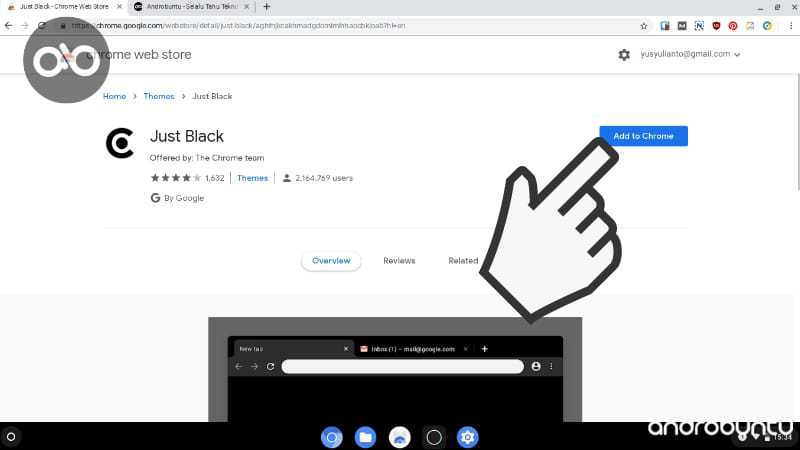Expand the yusyulianto@gmail.com account dropdown
The width and height of the screenshot is (800, 450).
690,54
